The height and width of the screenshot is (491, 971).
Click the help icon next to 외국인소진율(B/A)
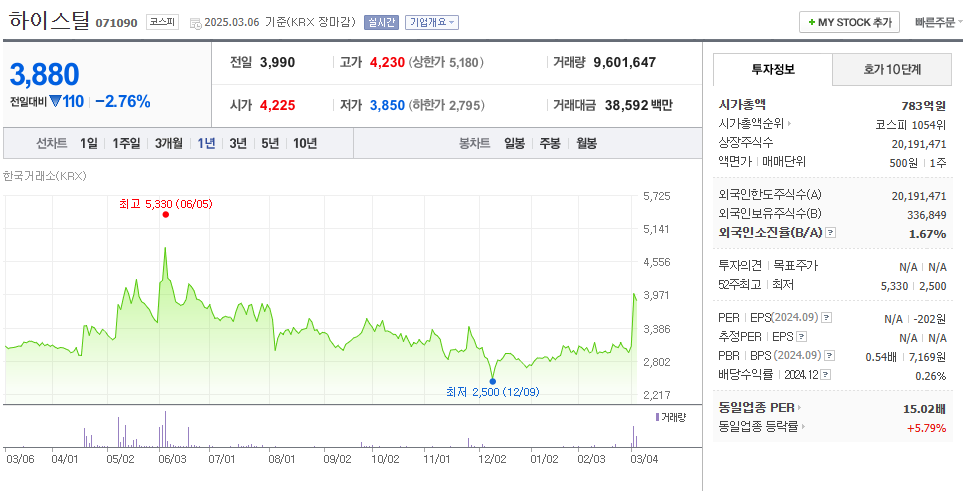pyautogui.click(x=831, y=233)
